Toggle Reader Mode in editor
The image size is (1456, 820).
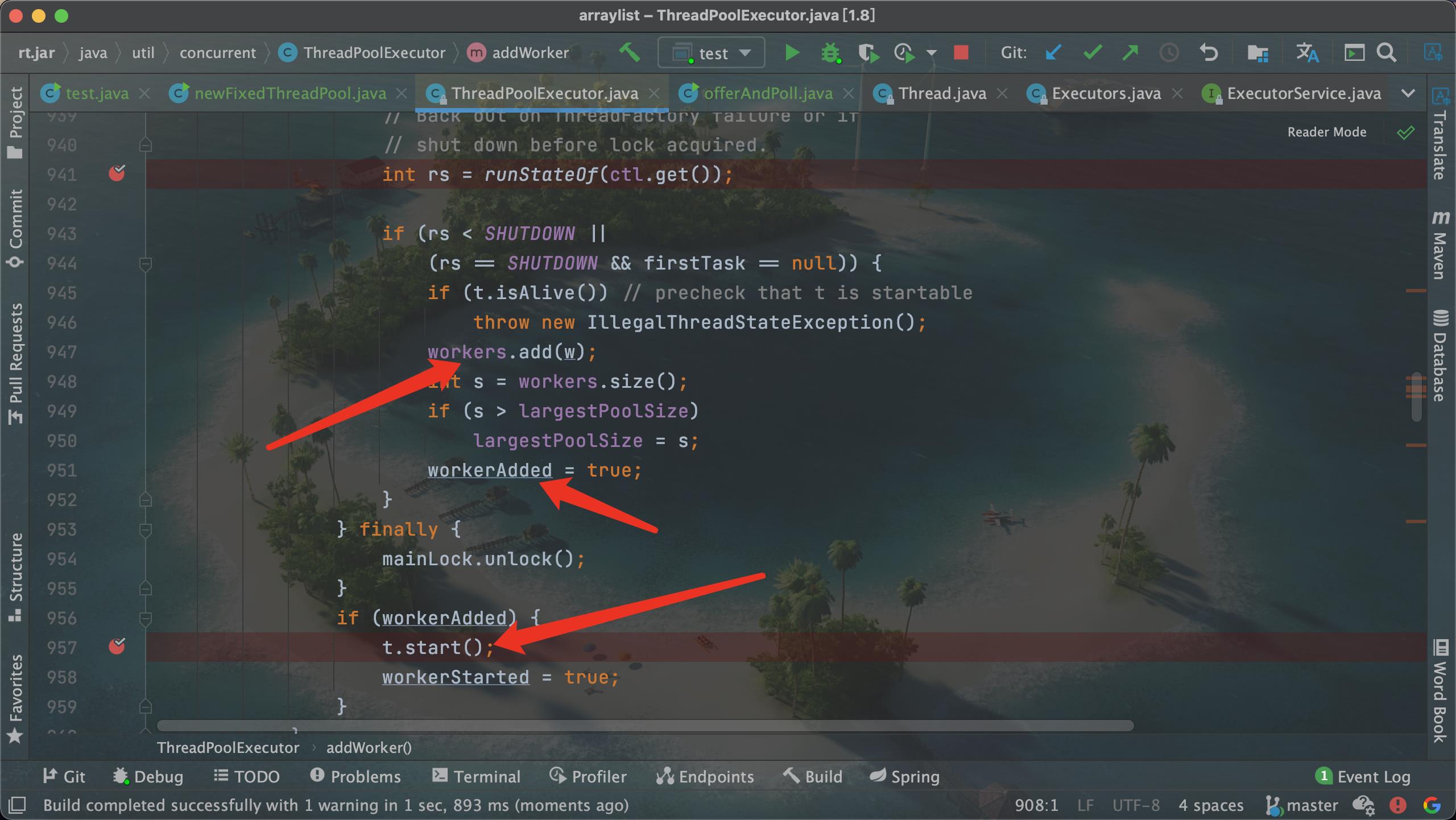(x=1326, y=132)
